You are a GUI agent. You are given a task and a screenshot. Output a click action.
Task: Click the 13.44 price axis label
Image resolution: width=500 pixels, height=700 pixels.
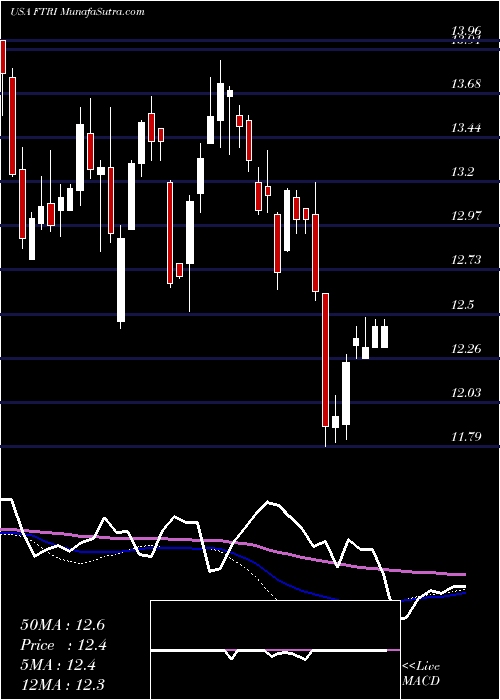coord(466,128)
